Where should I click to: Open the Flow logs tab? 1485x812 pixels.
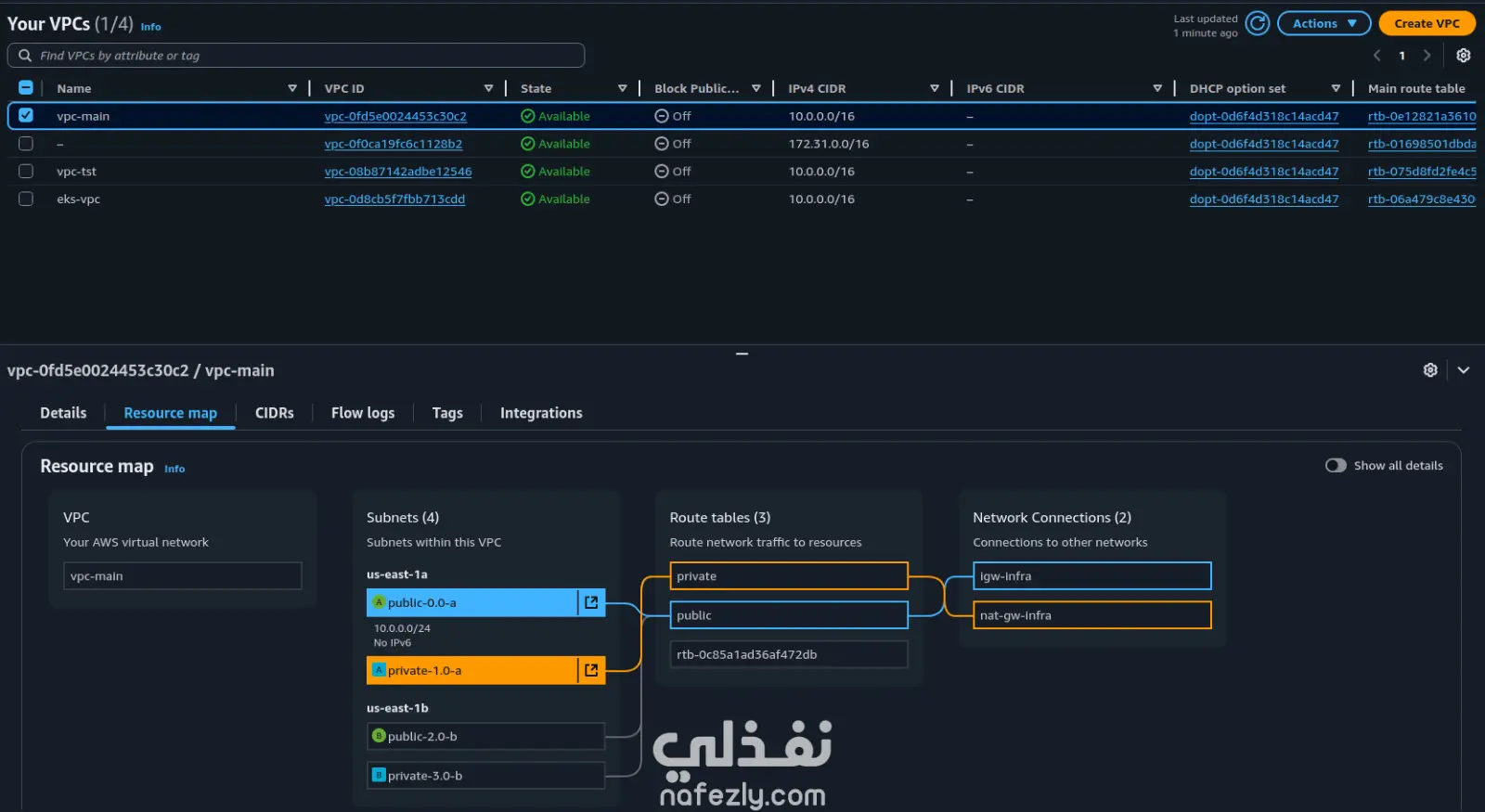pos(363,413)
